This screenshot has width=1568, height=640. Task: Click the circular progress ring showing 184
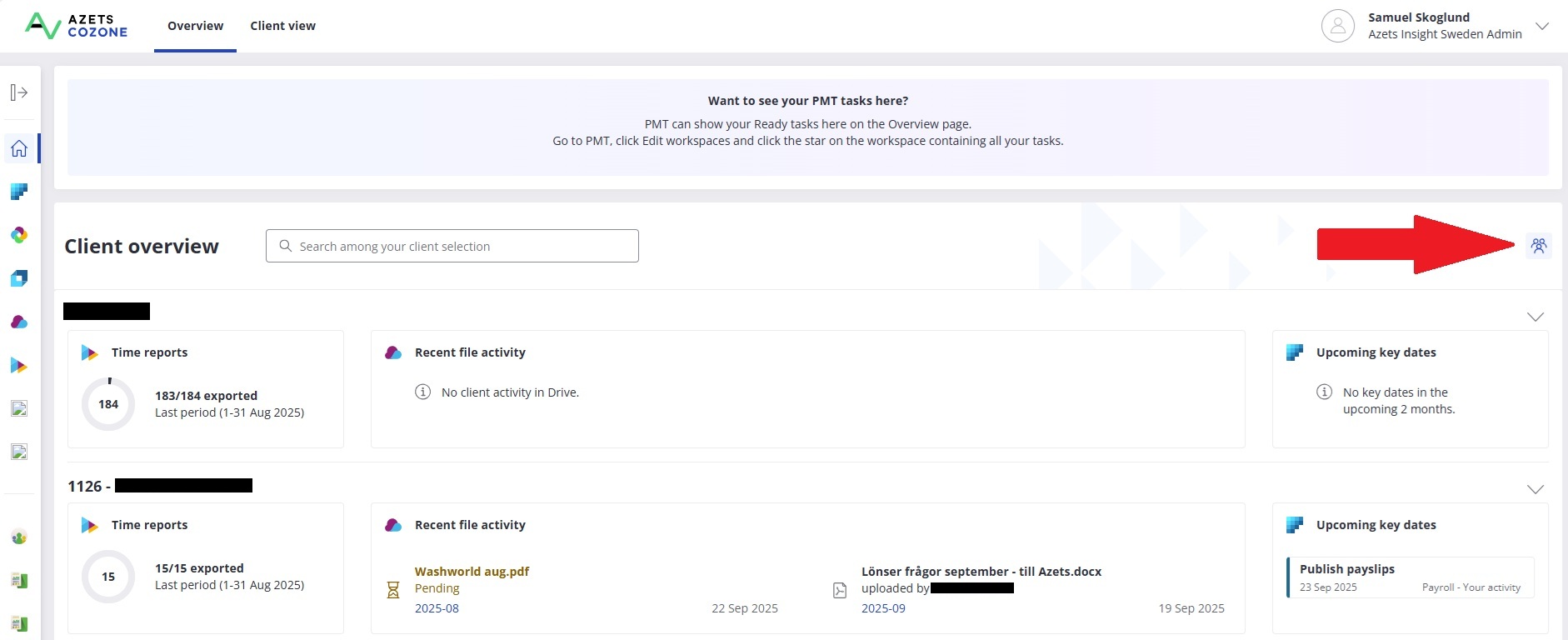[x=108, y=404]
